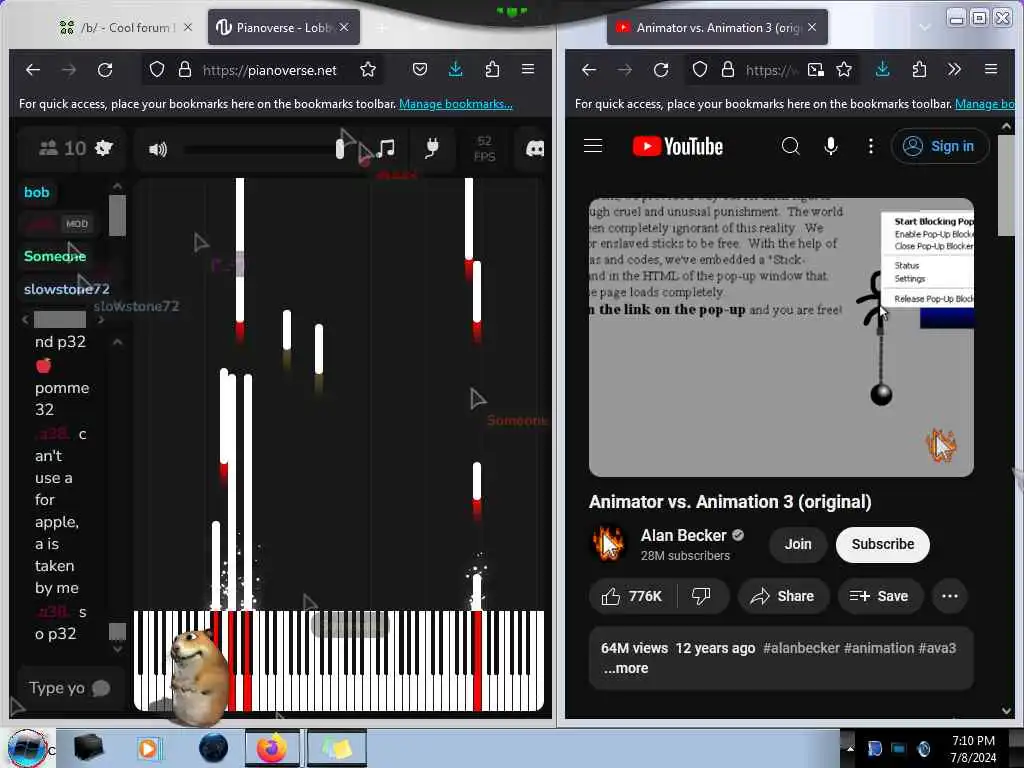The width and height of the screenshot is (1024, 768).
Task: Focus the Type your message chat field
Action: point(57,688)
